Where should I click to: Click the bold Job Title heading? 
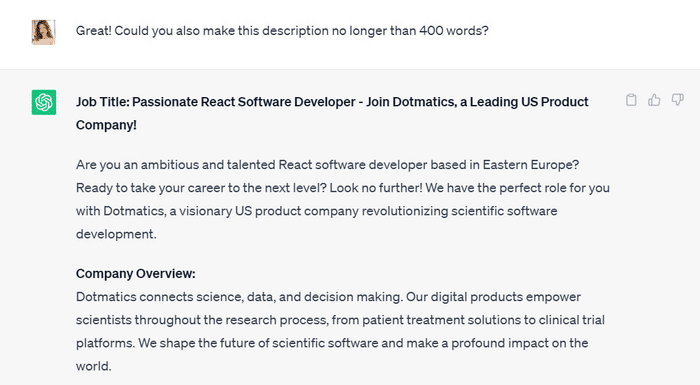[332, 113]
